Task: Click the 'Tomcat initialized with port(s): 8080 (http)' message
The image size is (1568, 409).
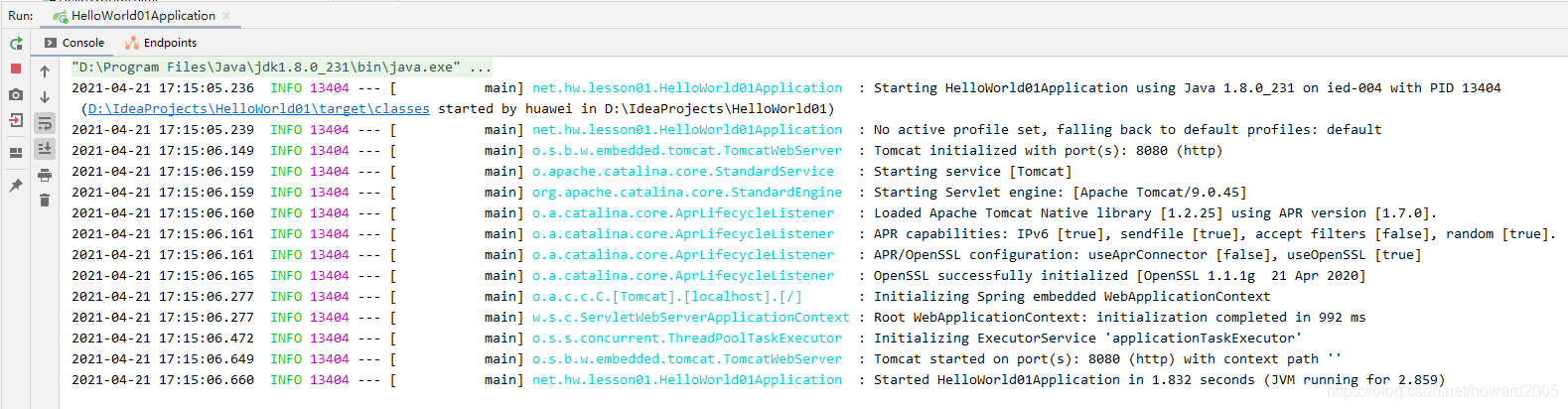Action: [1048, 151]
